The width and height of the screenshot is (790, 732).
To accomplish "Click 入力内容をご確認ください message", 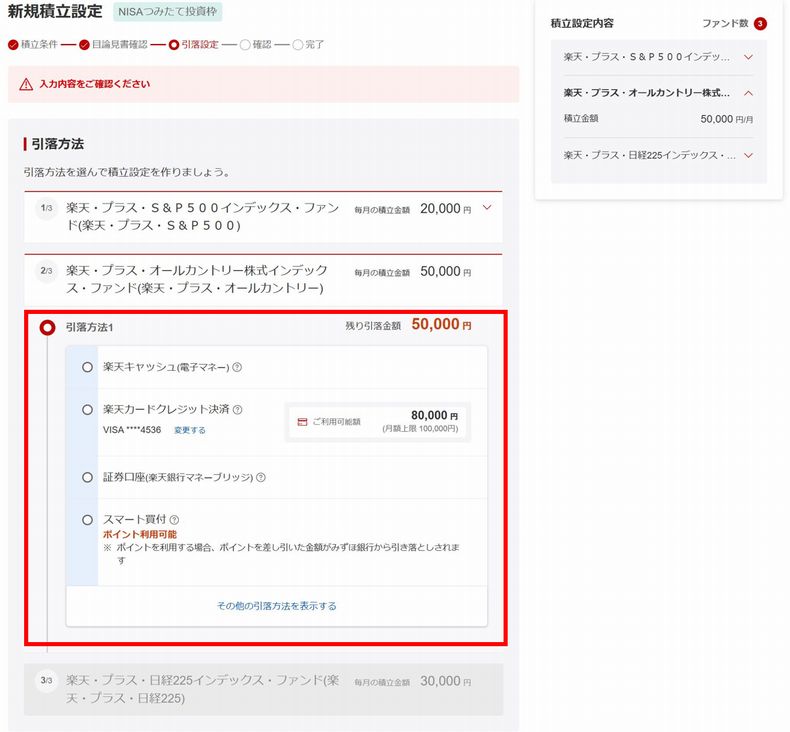I will 95,84.
